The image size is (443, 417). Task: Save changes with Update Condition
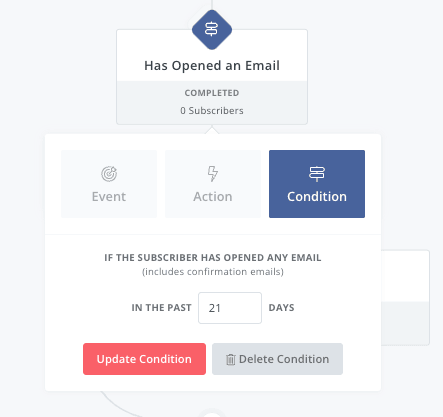tap(144, 359)
